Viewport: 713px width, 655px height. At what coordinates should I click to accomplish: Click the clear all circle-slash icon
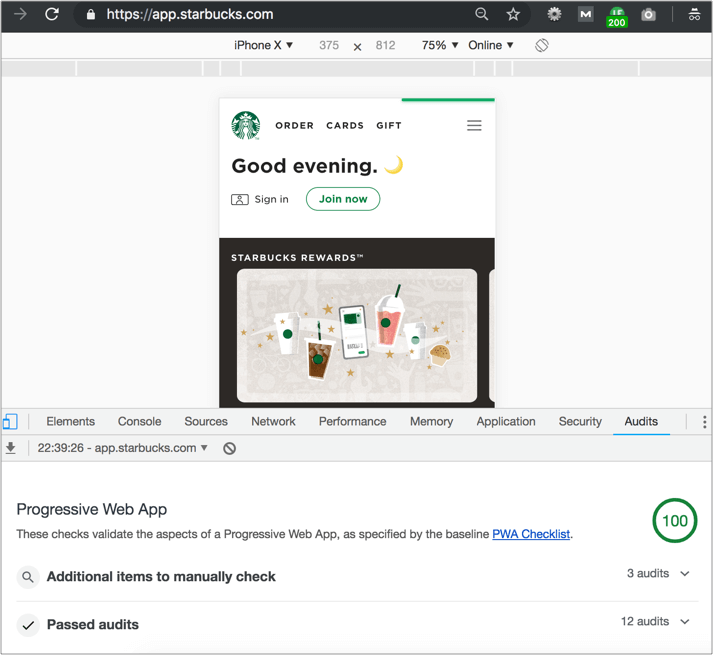click(x=230, y=448)
